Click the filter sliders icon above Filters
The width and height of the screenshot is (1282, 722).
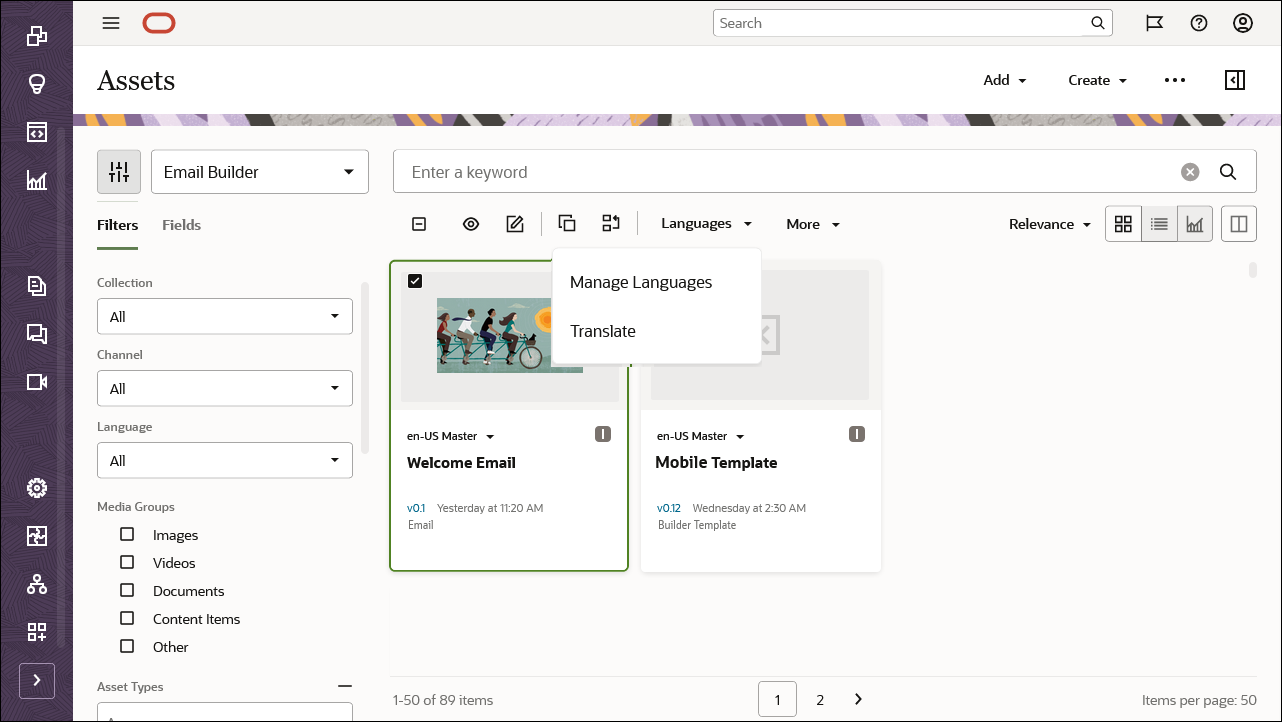coord(118,171)
